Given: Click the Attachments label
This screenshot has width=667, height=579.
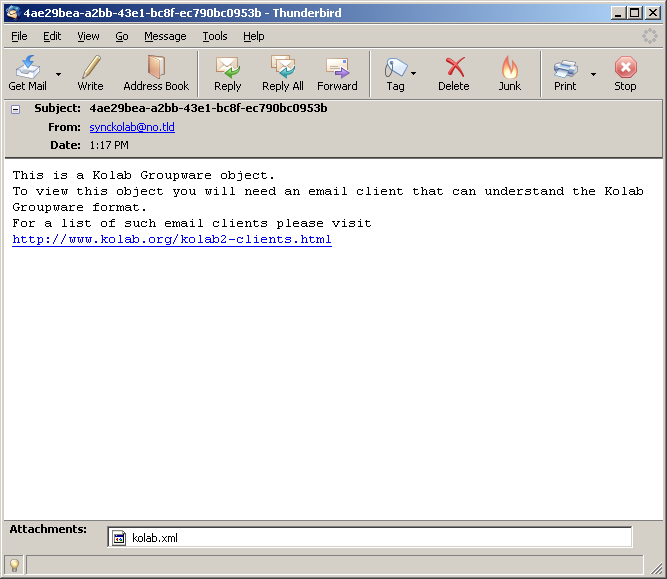Looking at the screenshot, I should pyautogui.click(x=48, y=529).
